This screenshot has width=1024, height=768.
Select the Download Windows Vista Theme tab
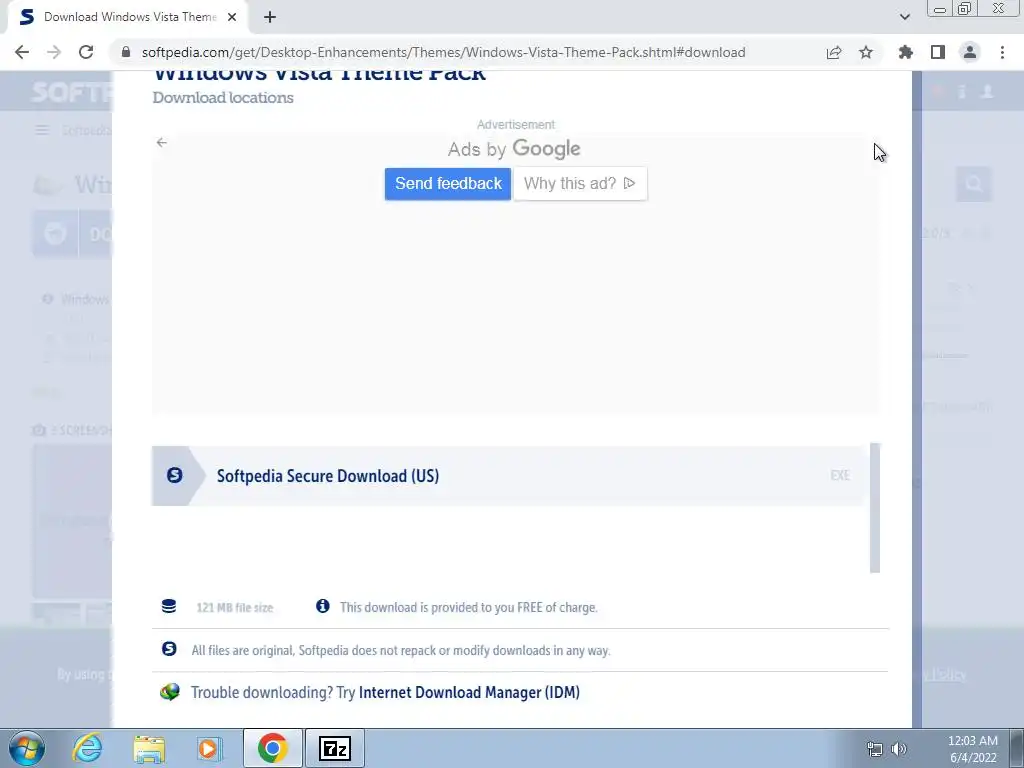point(127,17)
